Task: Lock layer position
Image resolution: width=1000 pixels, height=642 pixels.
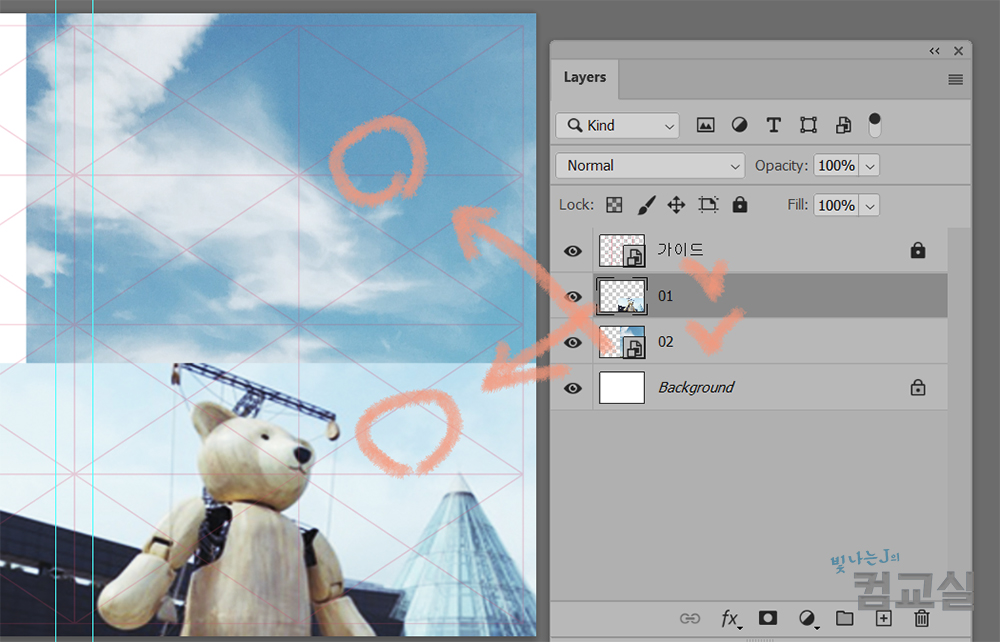Action: click(x=676, y=205)
